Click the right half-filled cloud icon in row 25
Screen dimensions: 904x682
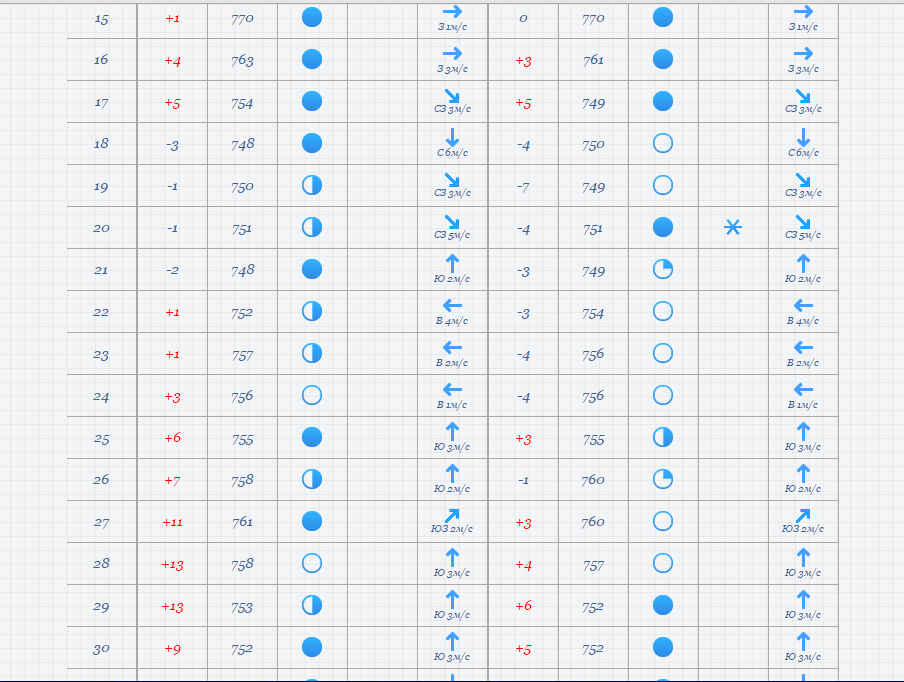click(662, 437)
